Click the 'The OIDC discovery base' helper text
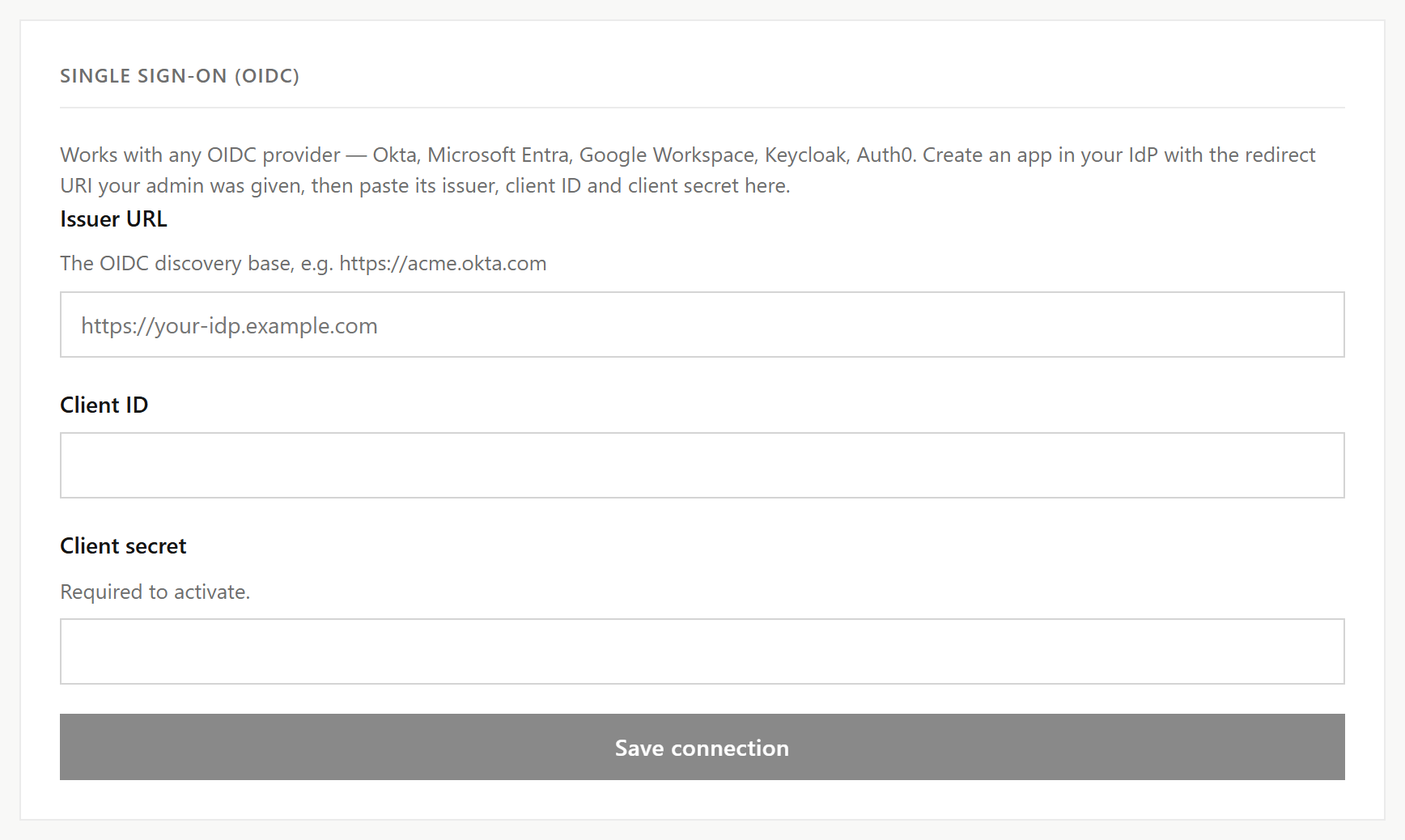1405x840 pixels. (x=176, y=264)
